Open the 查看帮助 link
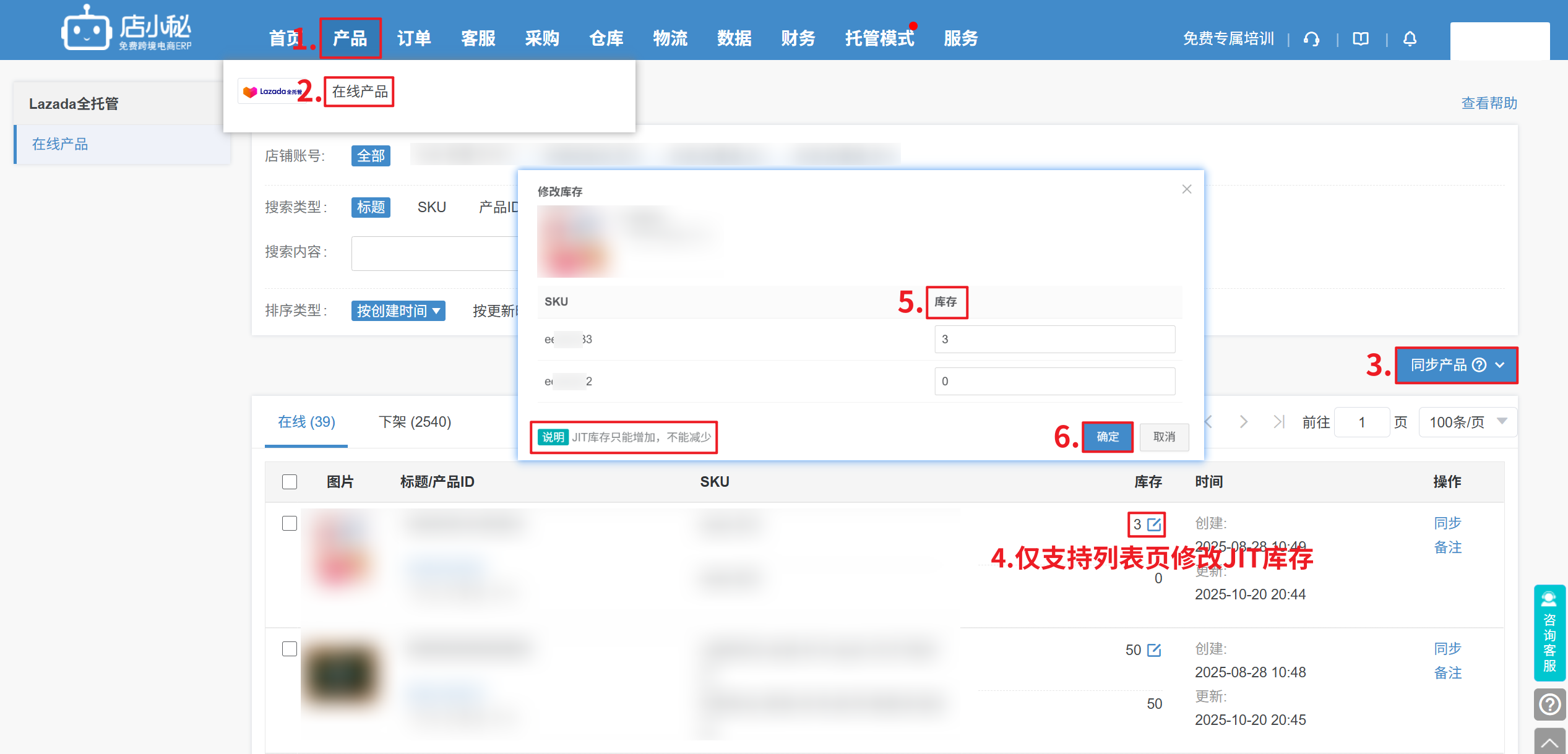 tap(1489, 103)
